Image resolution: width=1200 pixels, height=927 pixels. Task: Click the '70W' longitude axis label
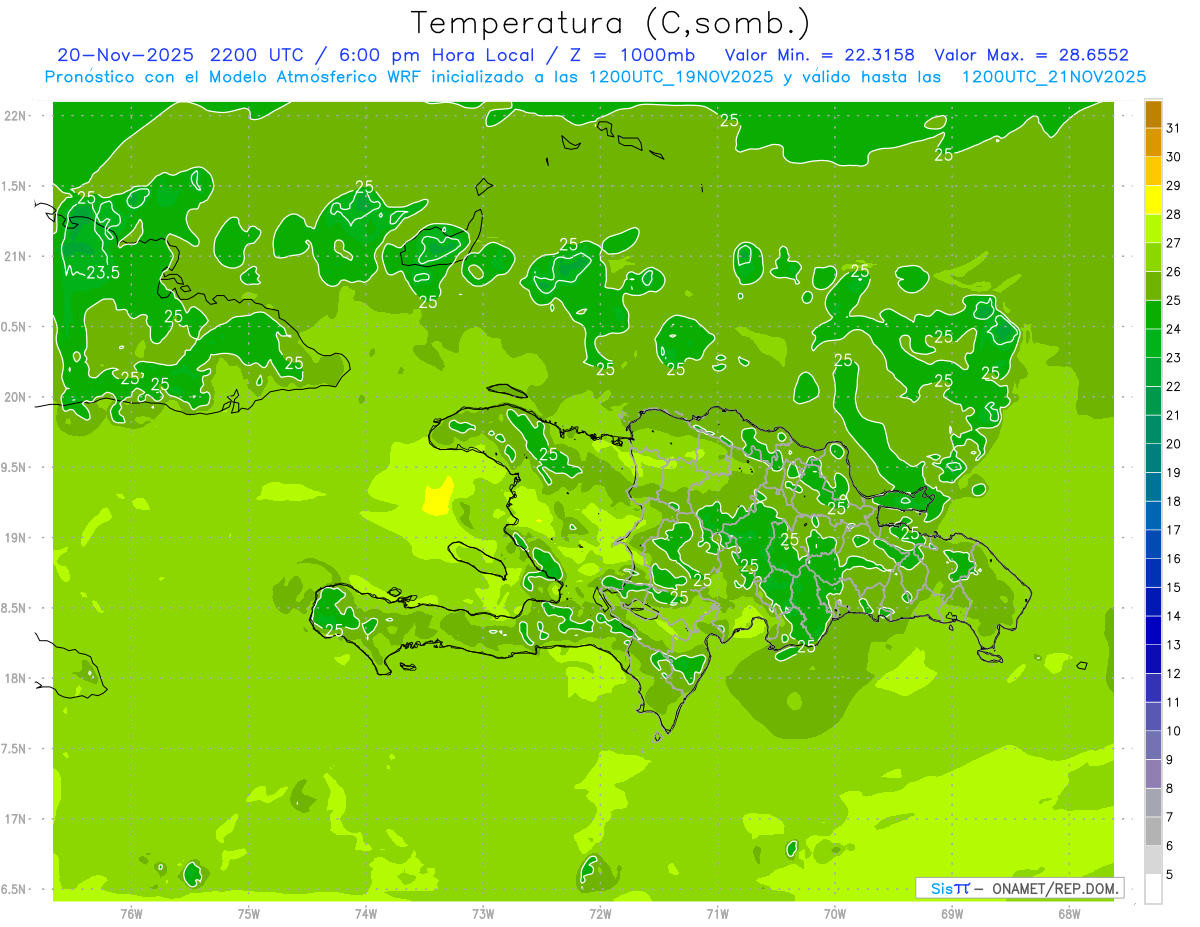pyautogui.click(x=835, y=913)
